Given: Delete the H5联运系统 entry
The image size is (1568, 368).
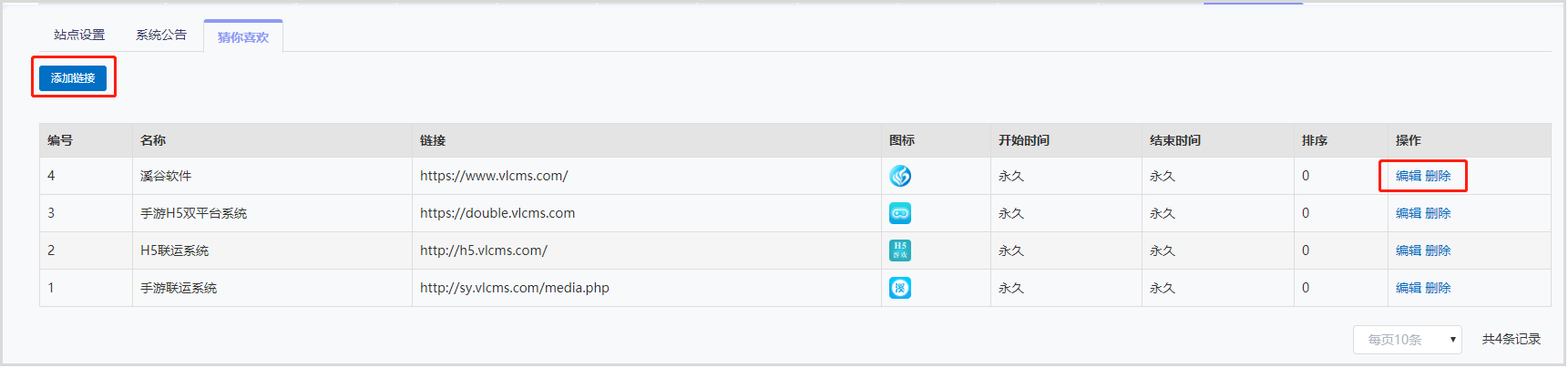Looking at the screenshot, I should click(1438, 250).
